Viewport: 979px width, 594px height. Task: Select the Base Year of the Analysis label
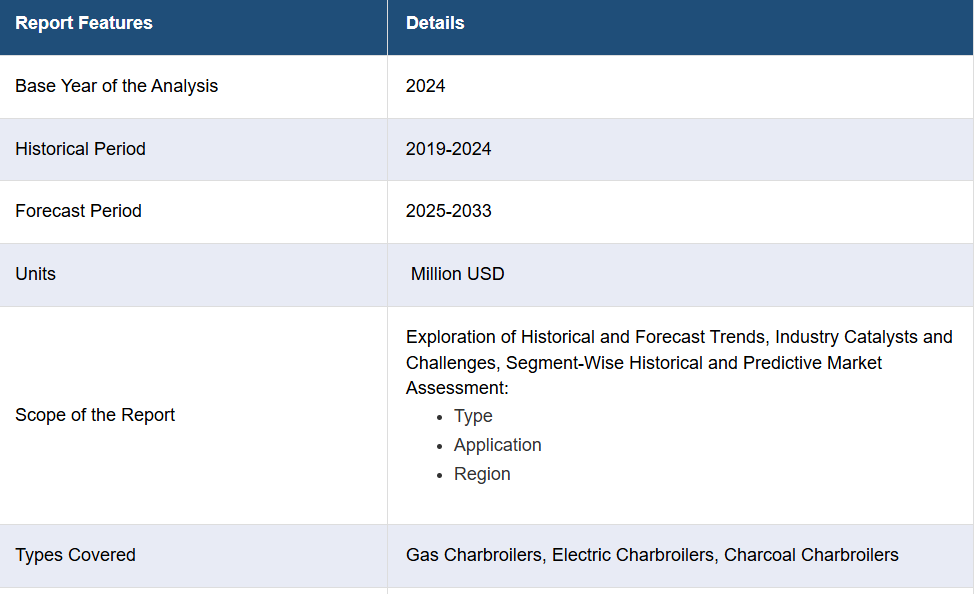tap(116, 86)
